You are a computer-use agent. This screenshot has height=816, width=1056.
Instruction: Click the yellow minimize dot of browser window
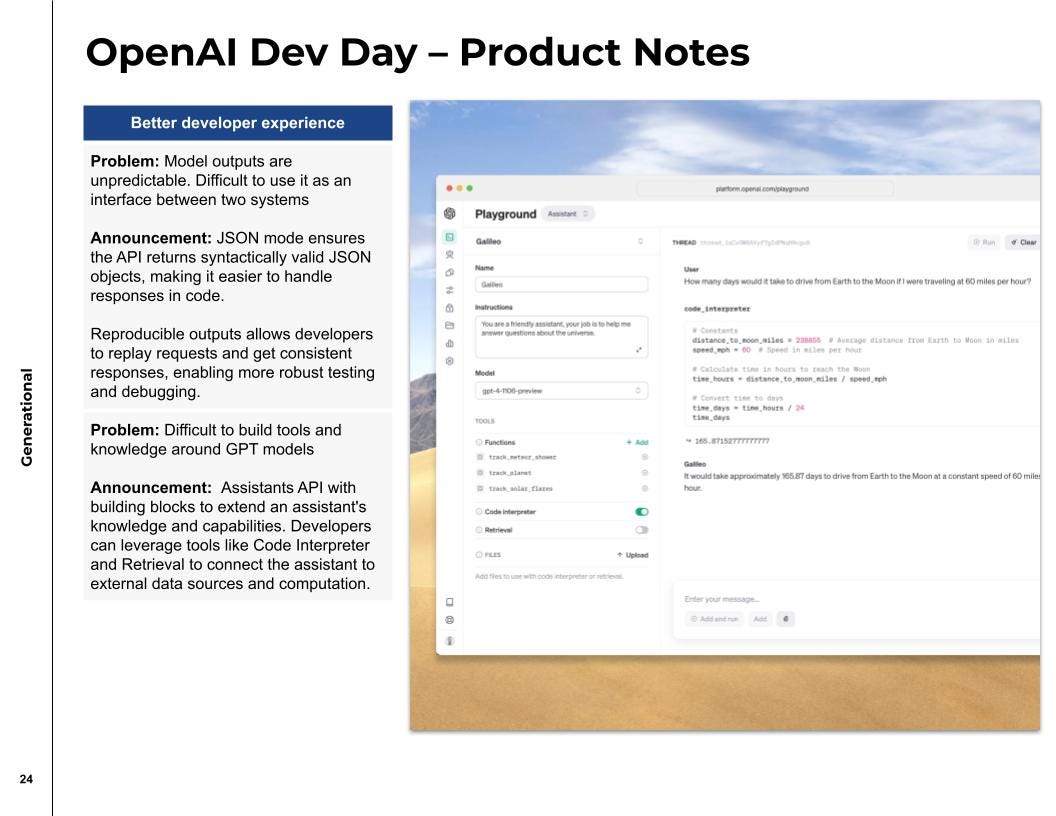tap(459, 189)
